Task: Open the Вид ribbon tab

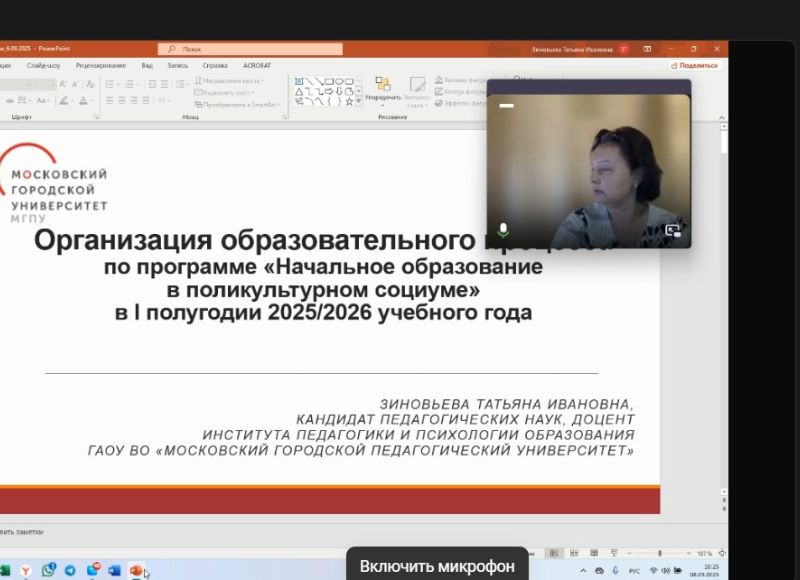Action: coord(147,65)
